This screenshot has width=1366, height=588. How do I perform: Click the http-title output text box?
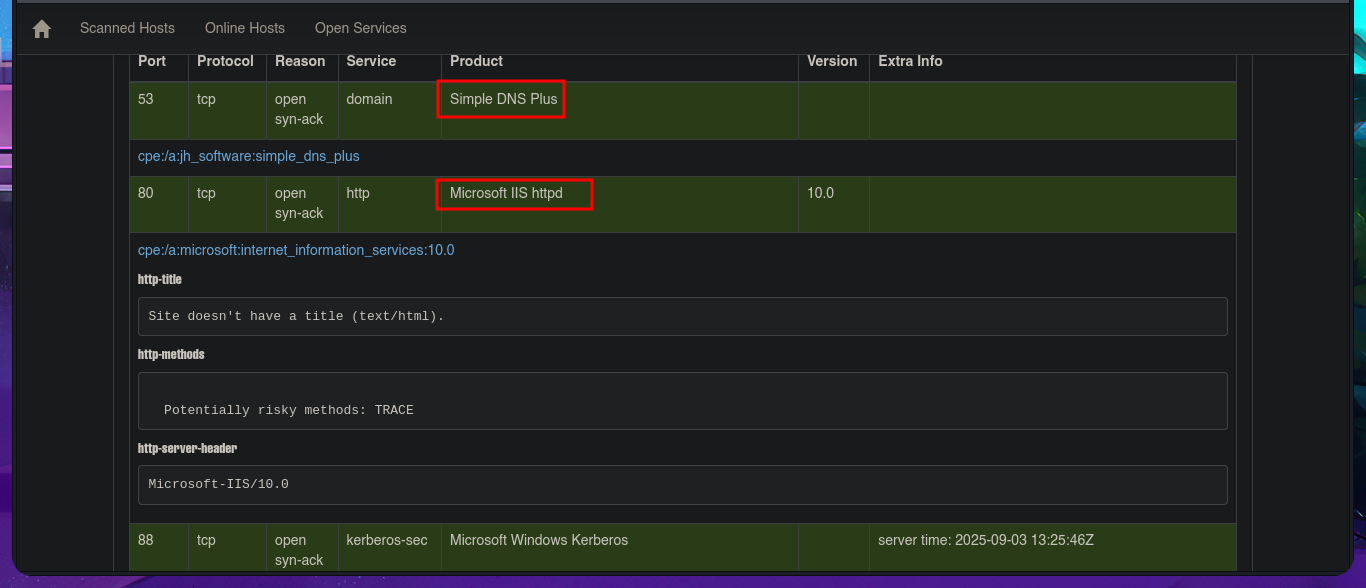click(682, 316)
